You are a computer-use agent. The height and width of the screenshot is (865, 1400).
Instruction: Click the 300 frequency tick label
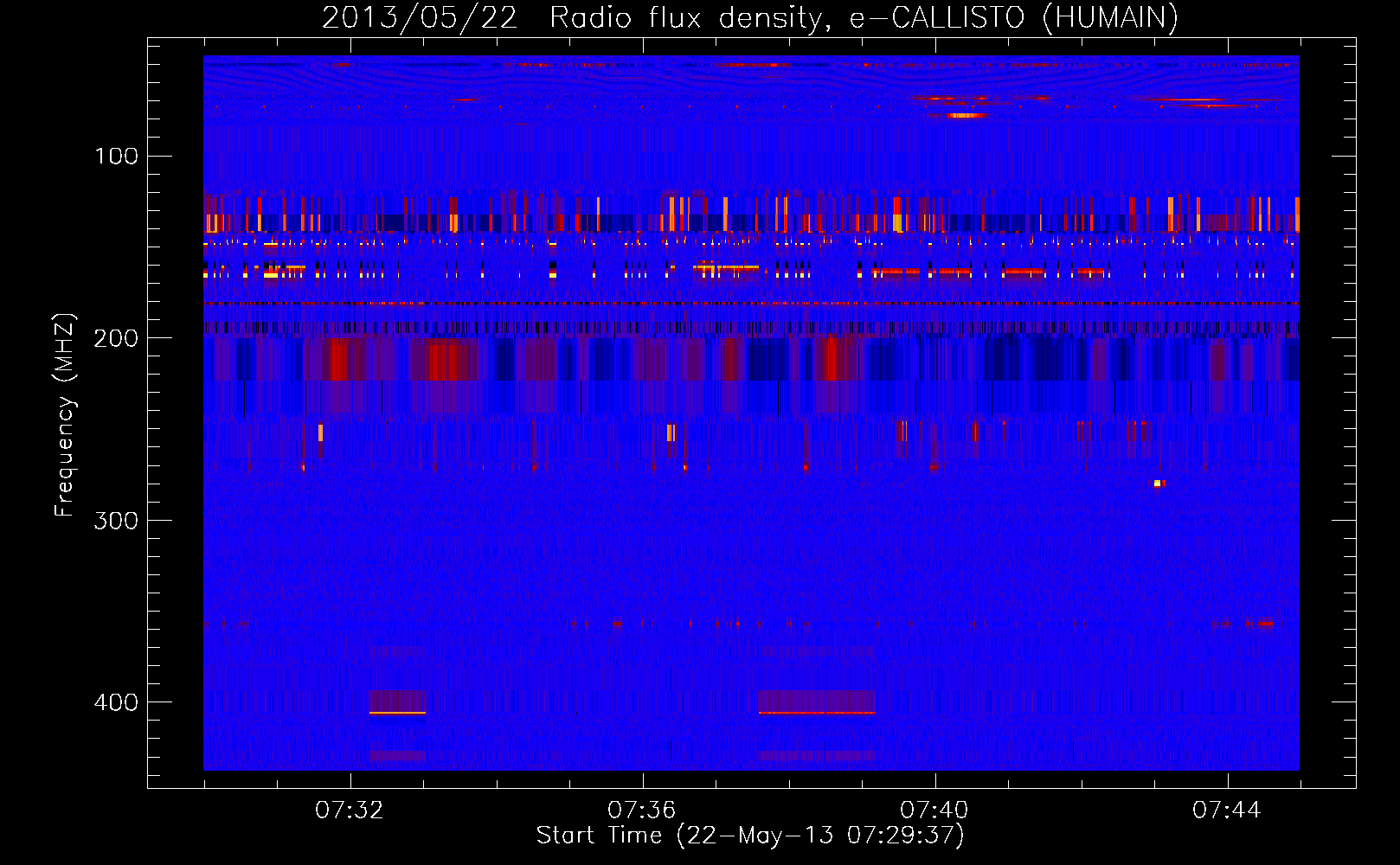117,520
